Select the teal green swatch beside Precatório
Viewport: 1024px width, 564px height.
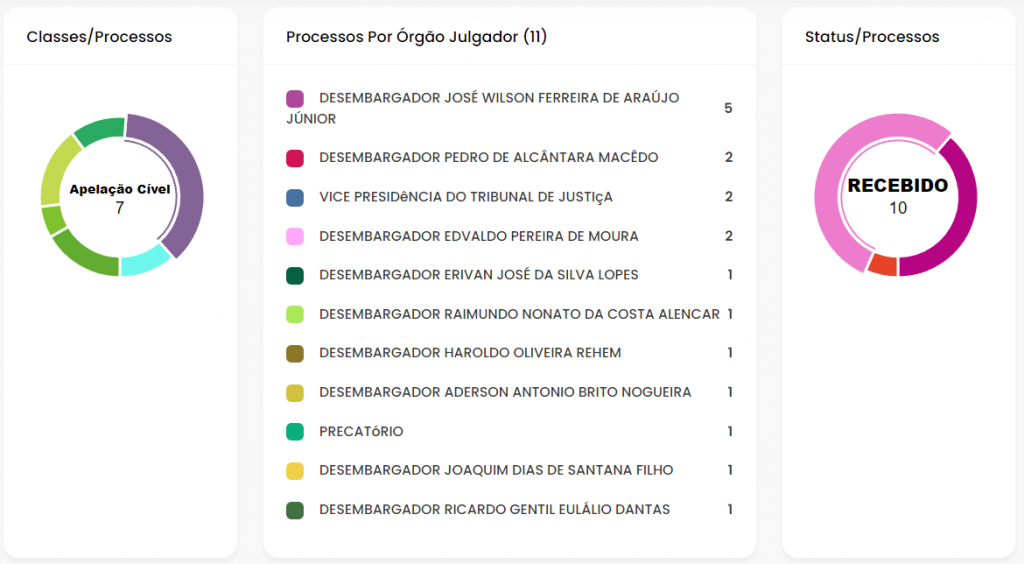click(x=295, y=431)
